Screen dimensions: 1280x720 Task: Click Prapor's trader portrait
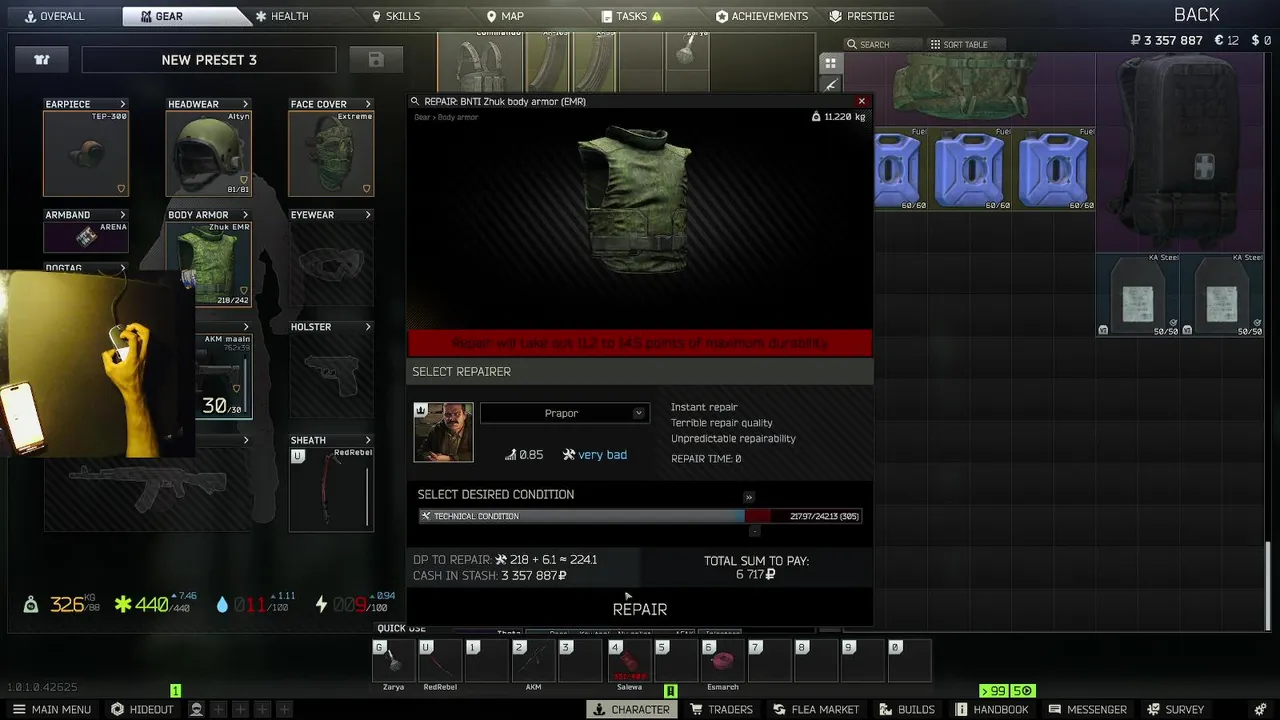(x=444, y=432)
